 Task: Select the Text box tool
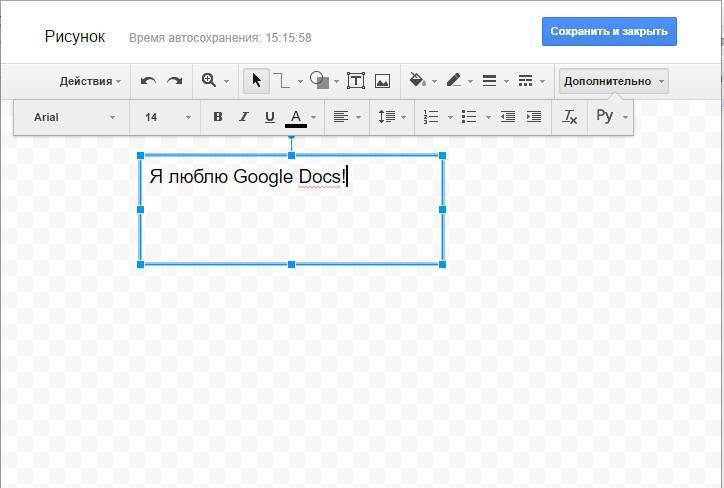(356, 81)
